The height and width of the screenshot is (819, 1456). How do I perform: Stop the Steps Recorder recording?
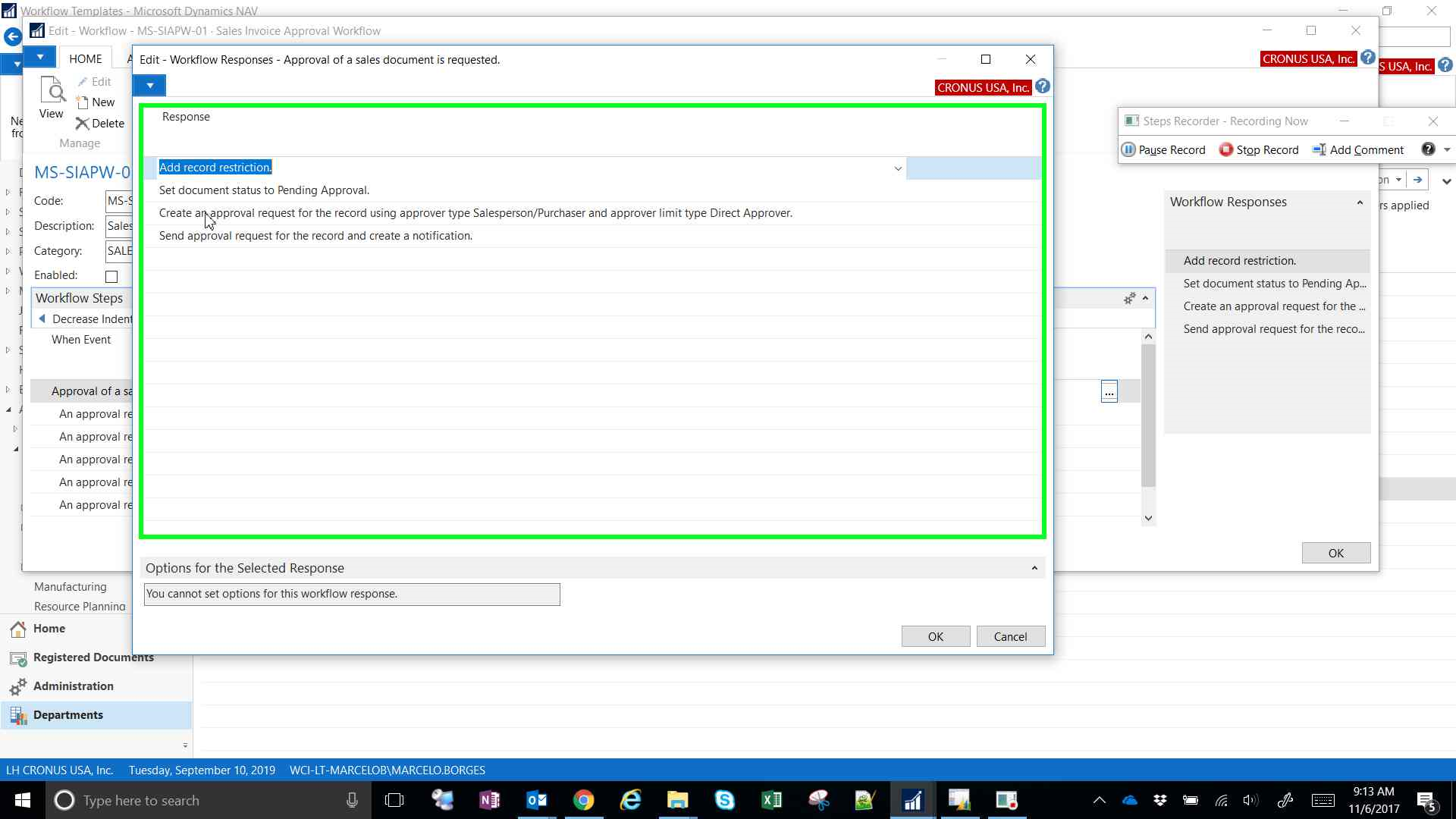click(x=1259, y=150)
